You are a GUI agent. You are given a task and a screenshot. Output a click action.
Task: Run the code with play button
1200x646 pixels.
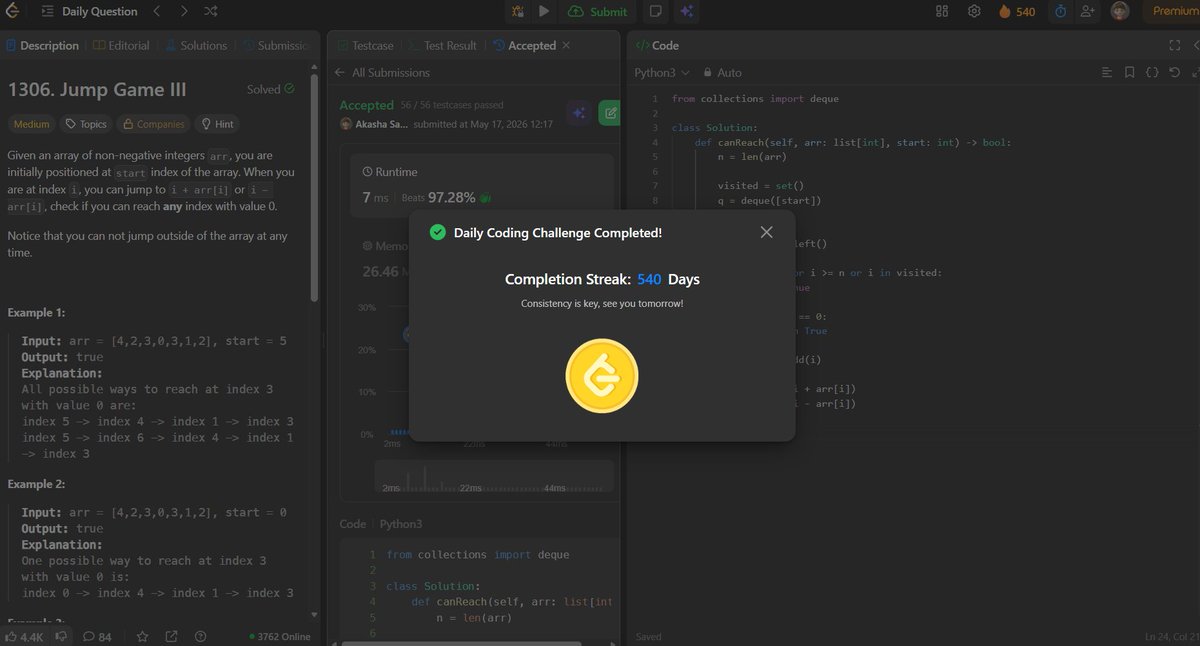543,11
